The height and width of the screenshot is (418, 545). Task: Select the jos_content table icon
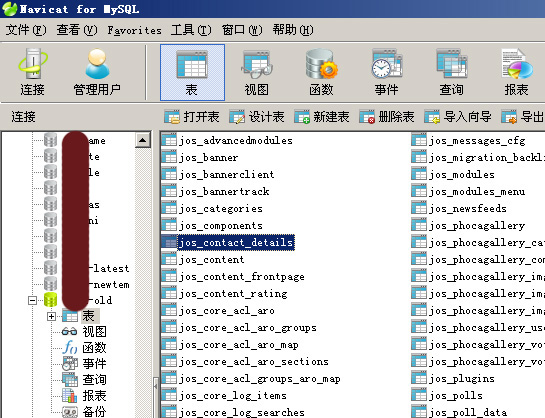pyautogui.click(x=169, y=259)
